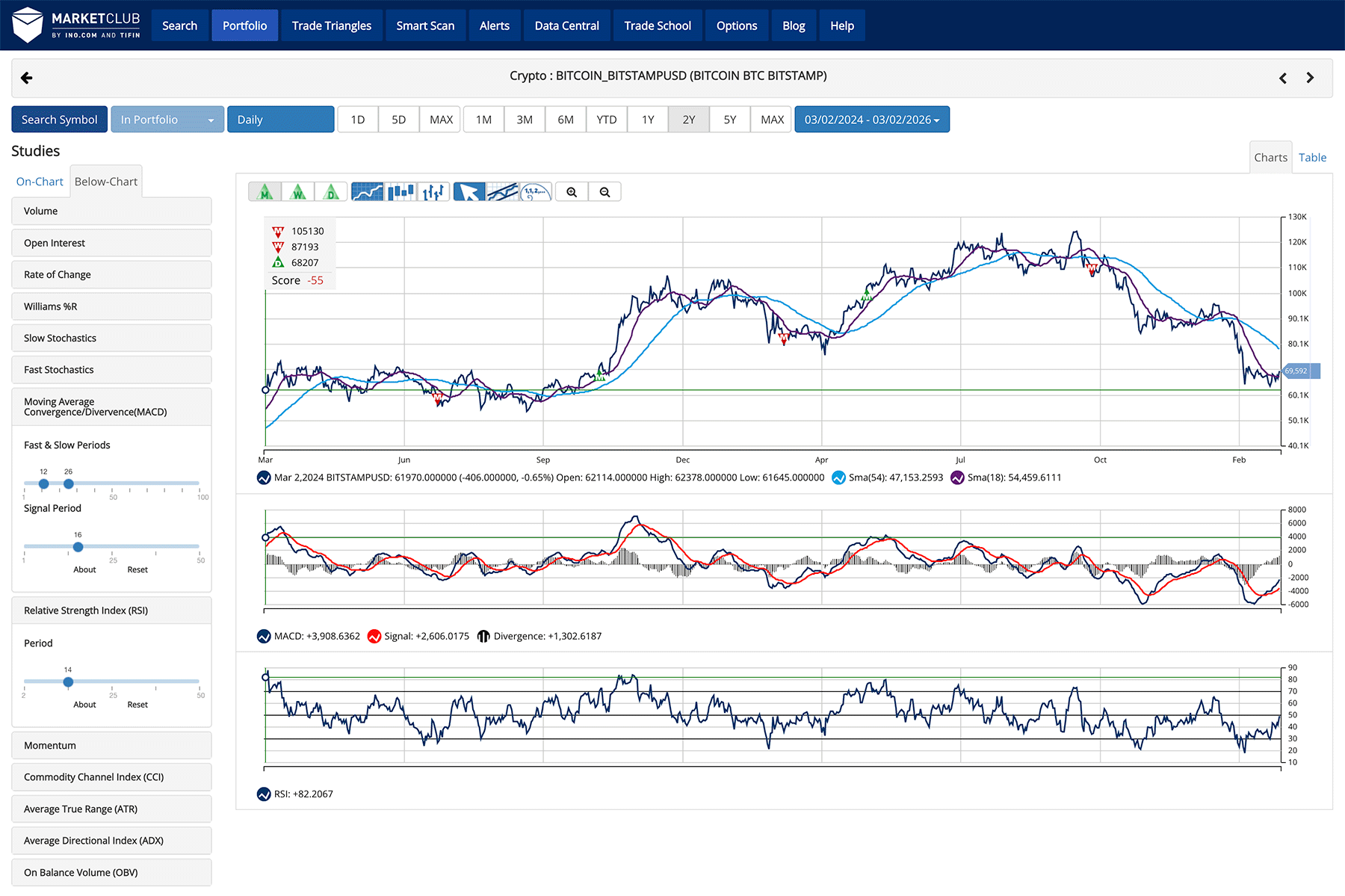Zoom out on the chart
Screen dimensions: 1345x896
(605, 191)
